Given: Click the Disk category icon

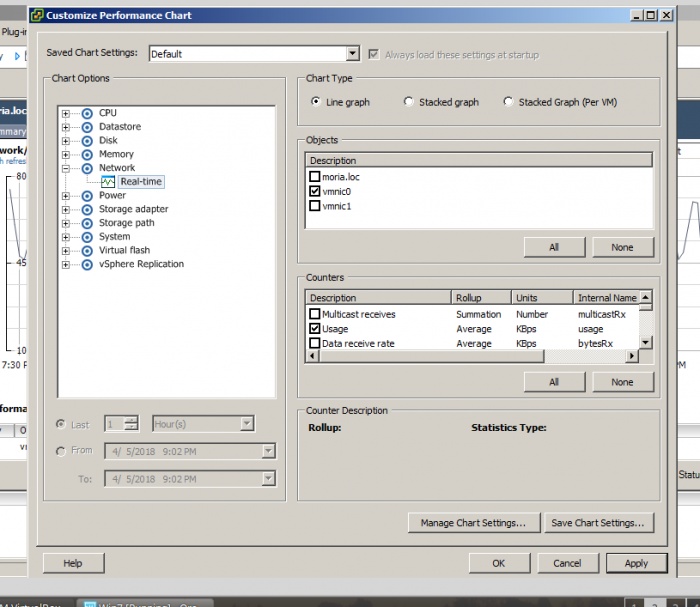Looking at the screenshot, I should pos(88,141).
